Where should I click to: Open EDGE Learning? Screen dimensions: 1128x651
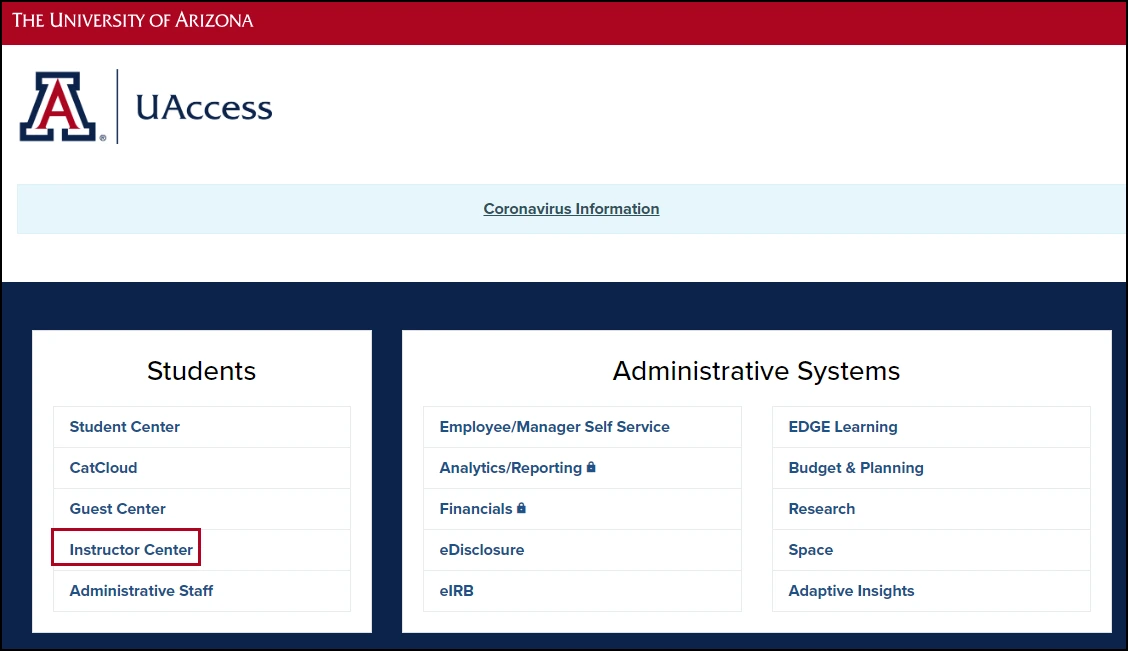(842, 427)
